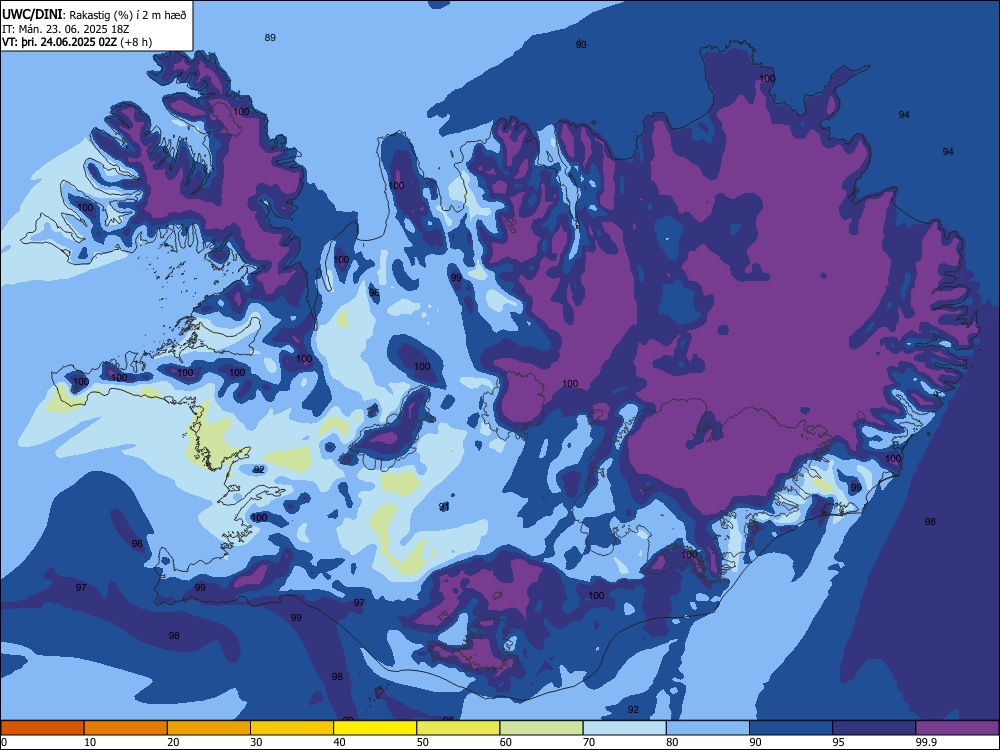Pick the 20–30 amber legend swatch
1000x750 pixels.
point(209,728)
